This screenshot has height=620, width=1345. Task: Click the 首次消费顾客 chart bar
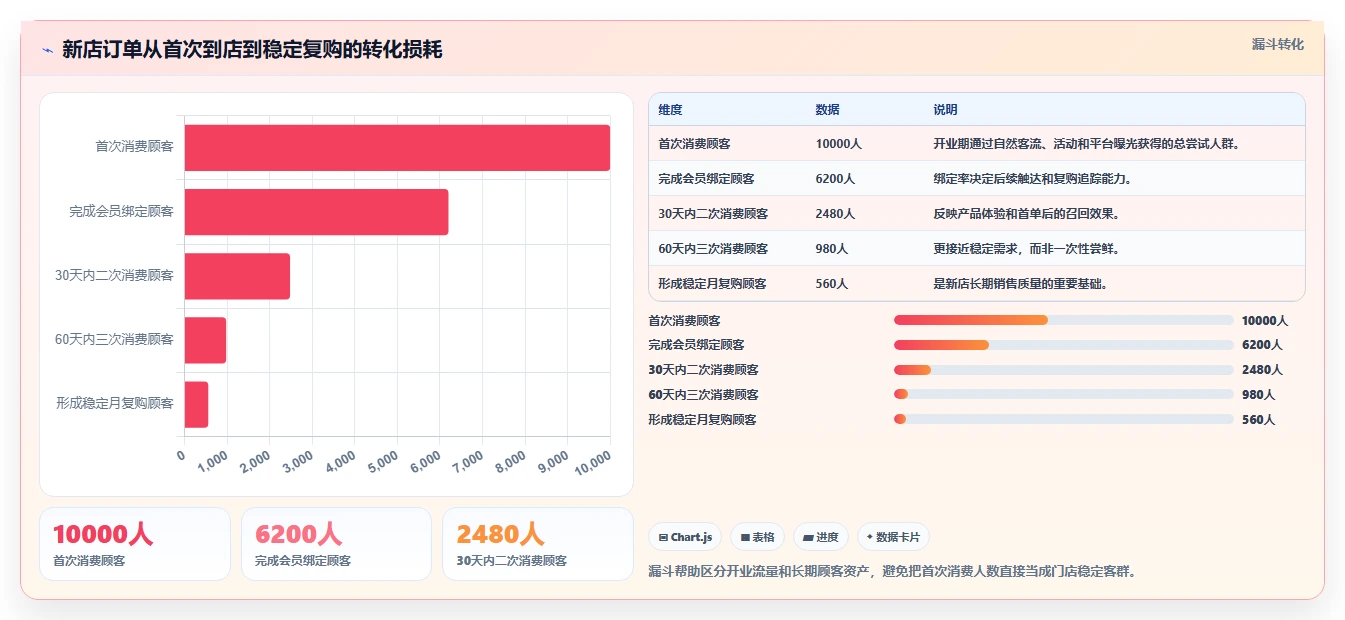397,147
